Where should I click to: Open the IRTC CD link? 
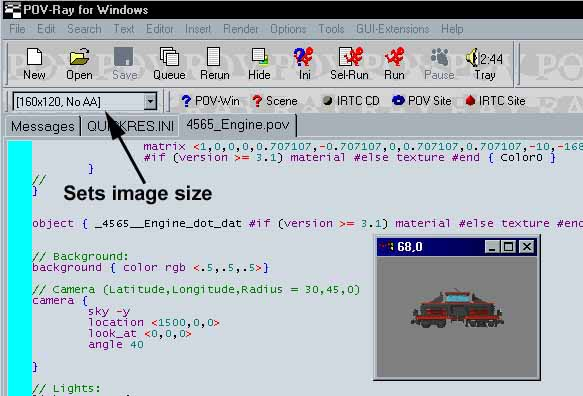[351, 101]
